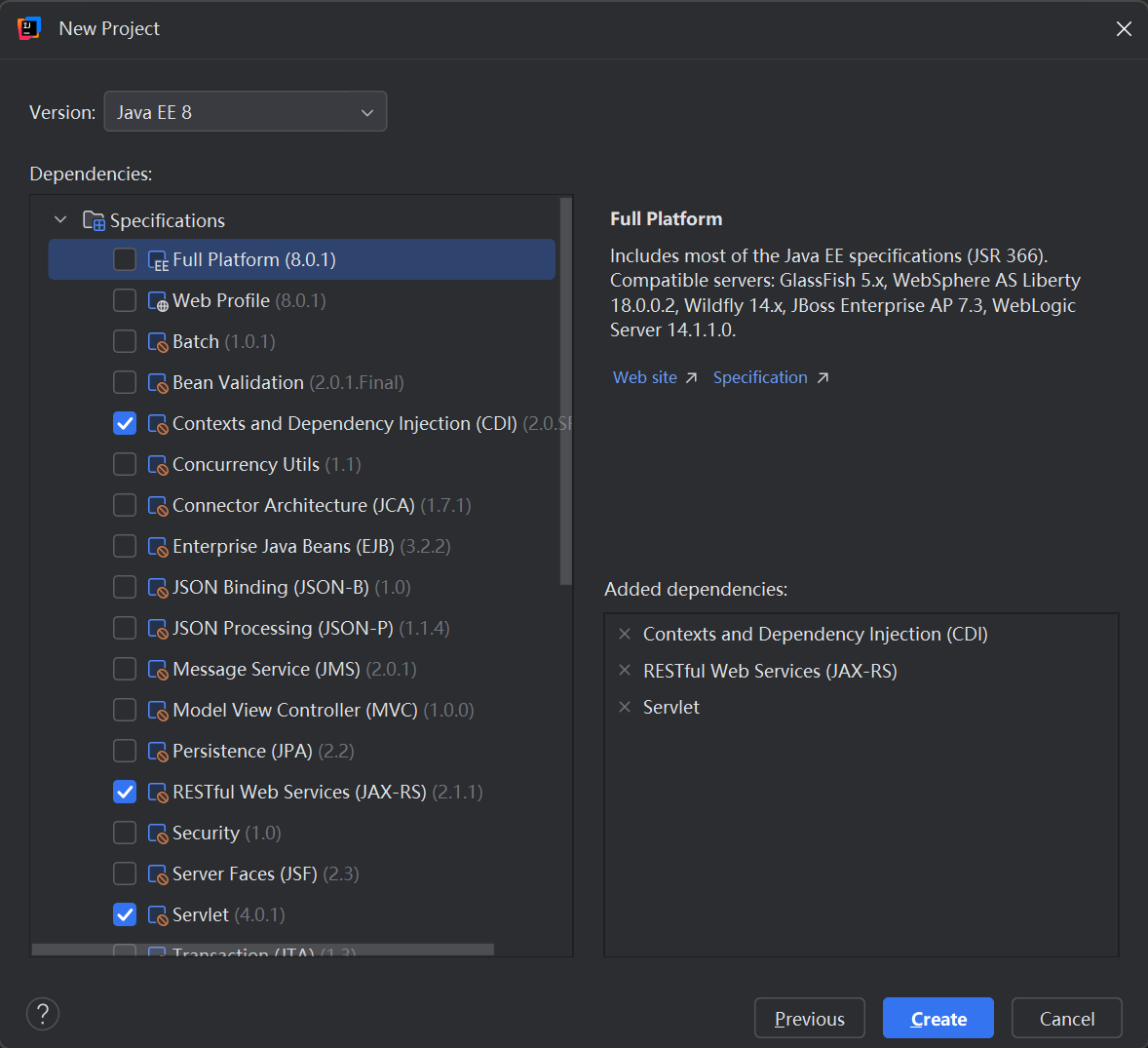
Task: Click the Connector Architecture specification icon
Action: 158,506
